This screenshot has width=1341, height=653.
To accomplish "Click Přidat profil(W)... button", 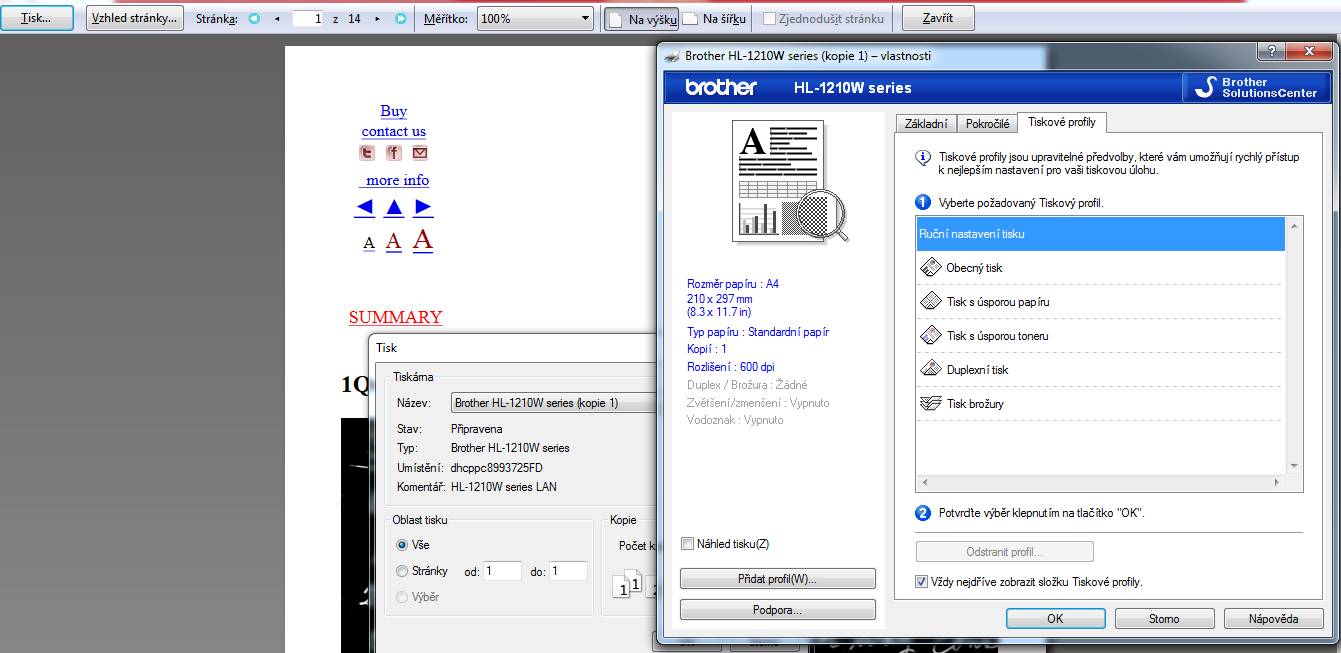I will click(x=778, y=579).
